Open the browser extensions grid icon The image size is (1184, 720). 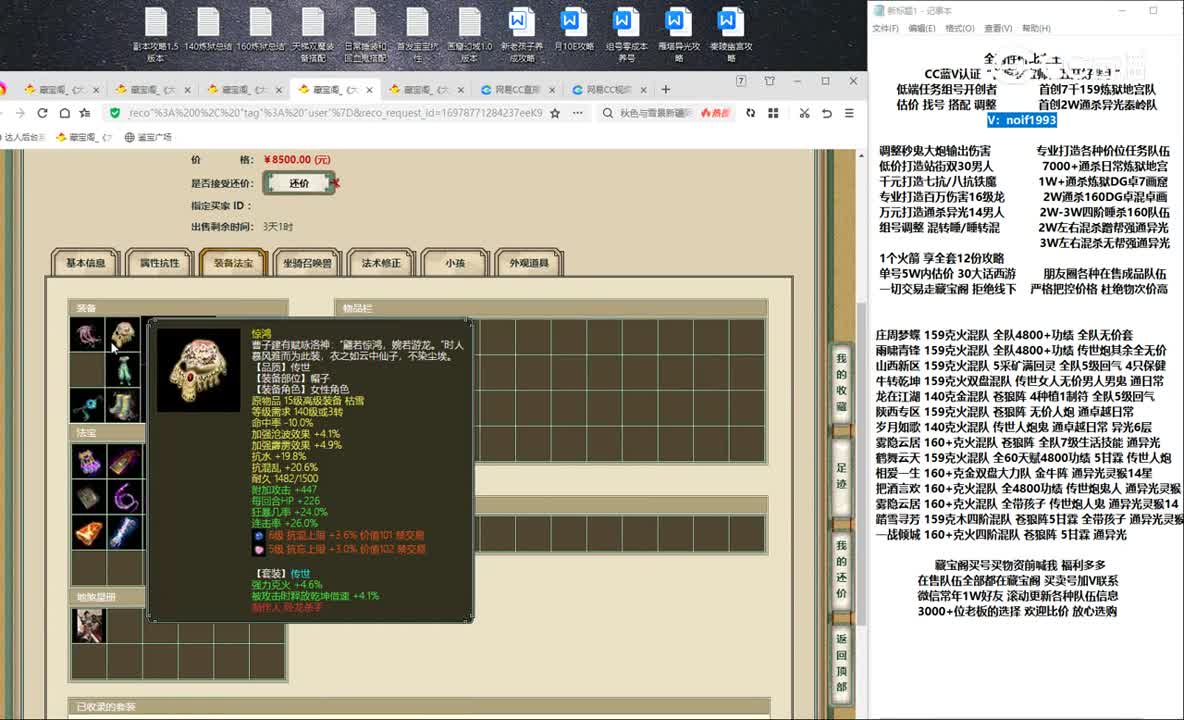click(x=773, y=113)
